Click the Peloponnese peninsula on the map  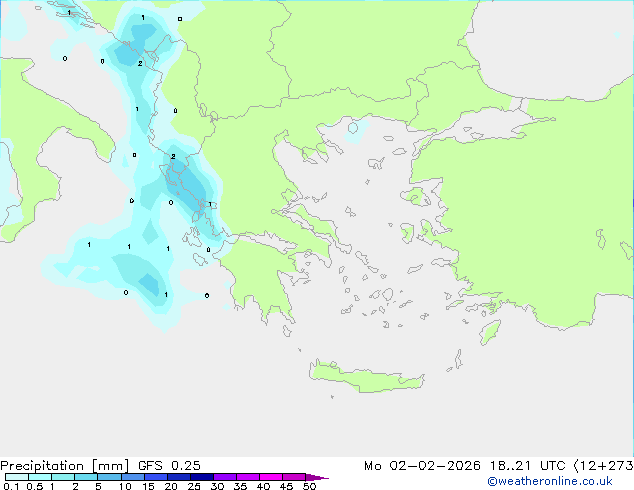[x=259, y=279]
